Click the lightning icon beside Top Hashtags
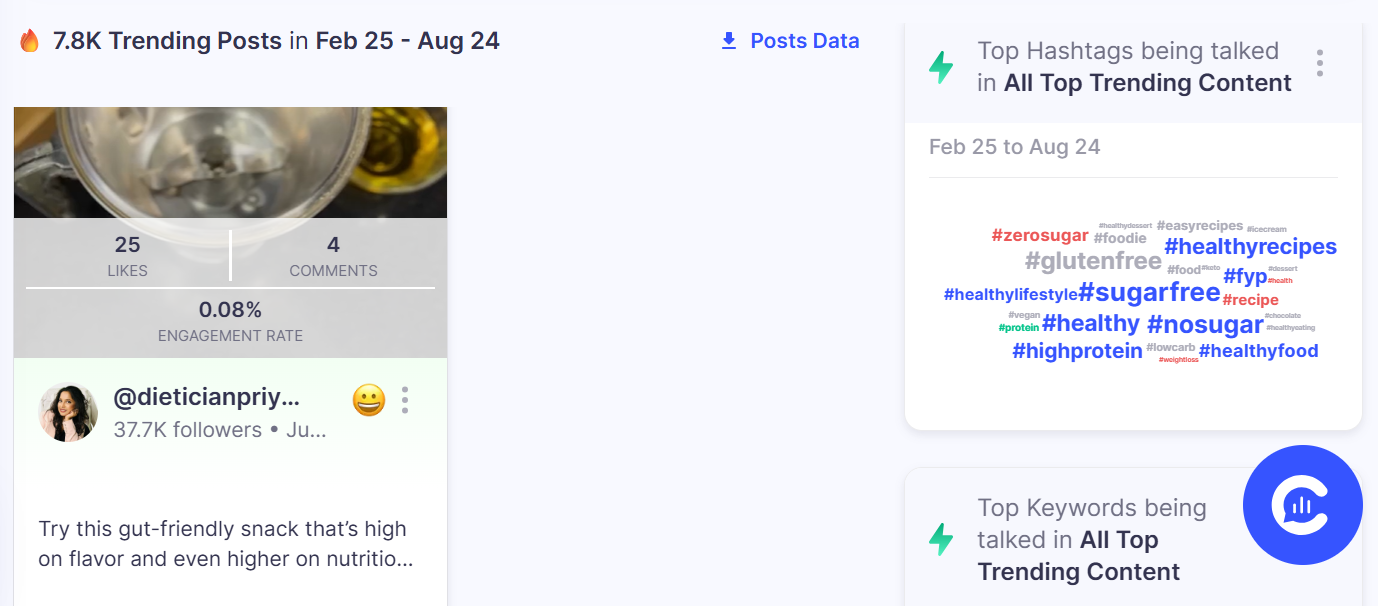 point(941,67)
